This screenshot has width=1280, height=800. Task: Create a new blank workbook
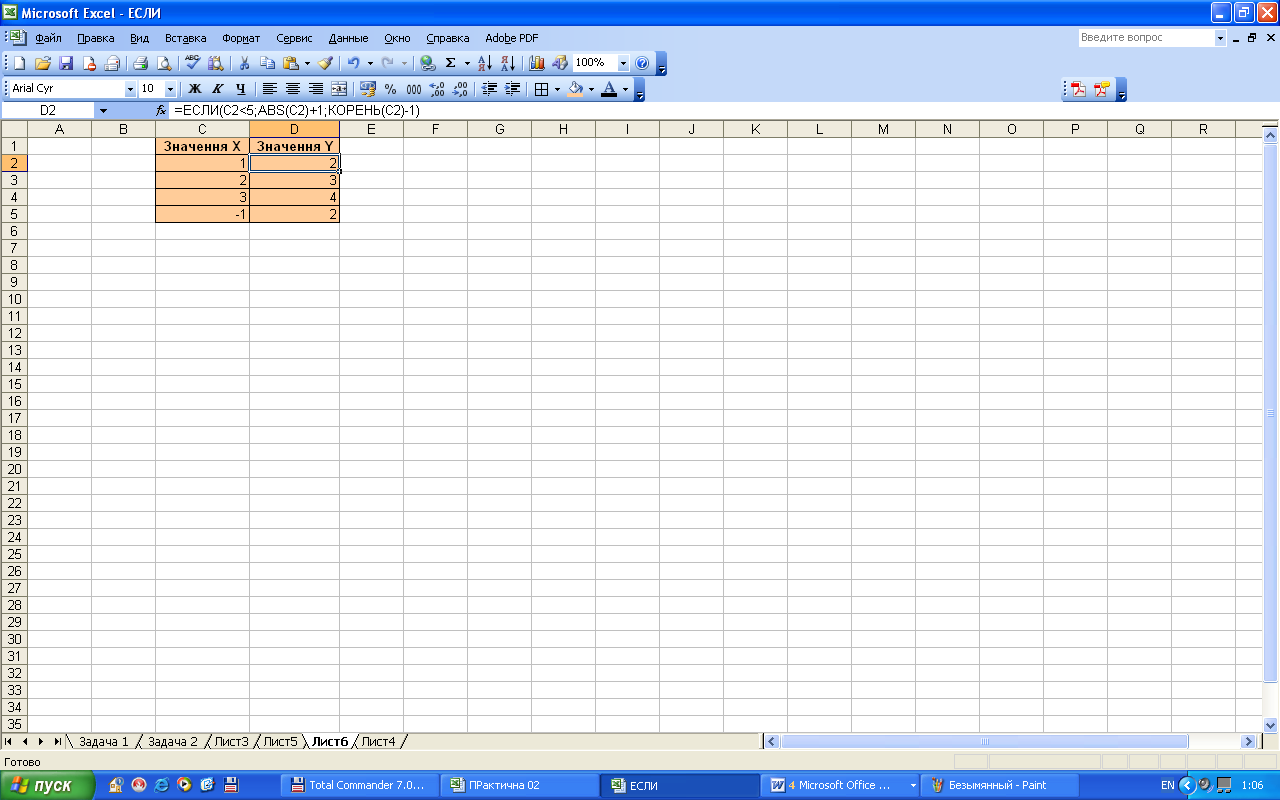click(x=19, y=63)
